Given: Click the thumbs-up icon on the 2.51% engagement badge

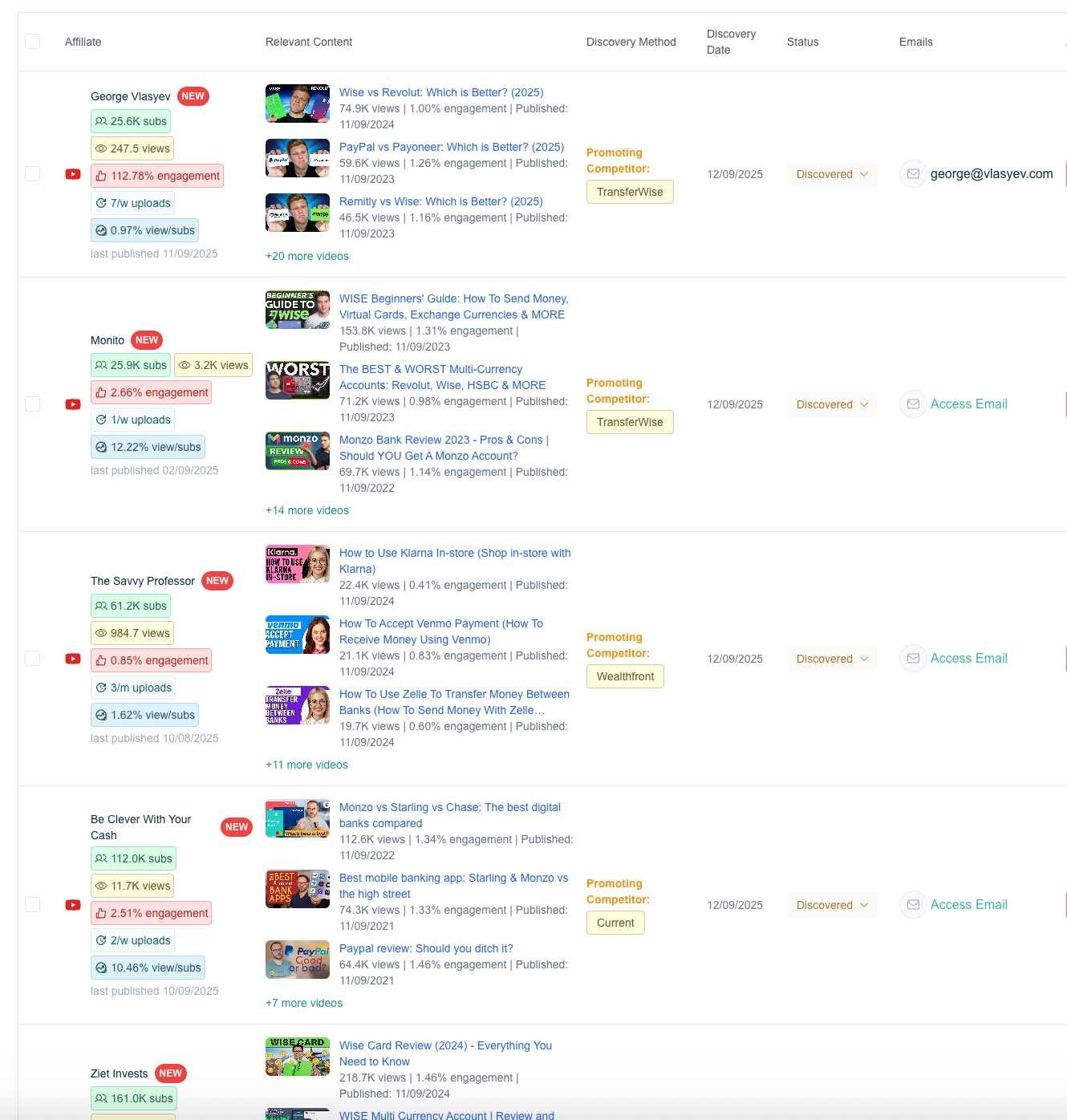Looking at the screenshot, I should 101,913.
